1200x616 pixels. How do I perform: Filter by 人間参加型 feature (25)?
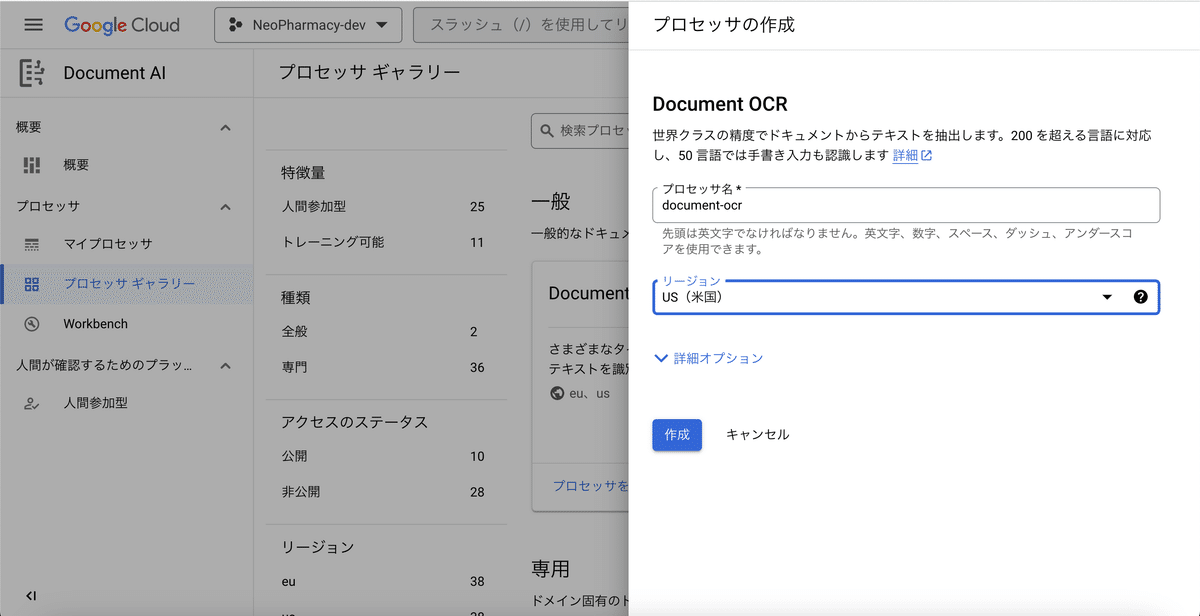(382, 207)
